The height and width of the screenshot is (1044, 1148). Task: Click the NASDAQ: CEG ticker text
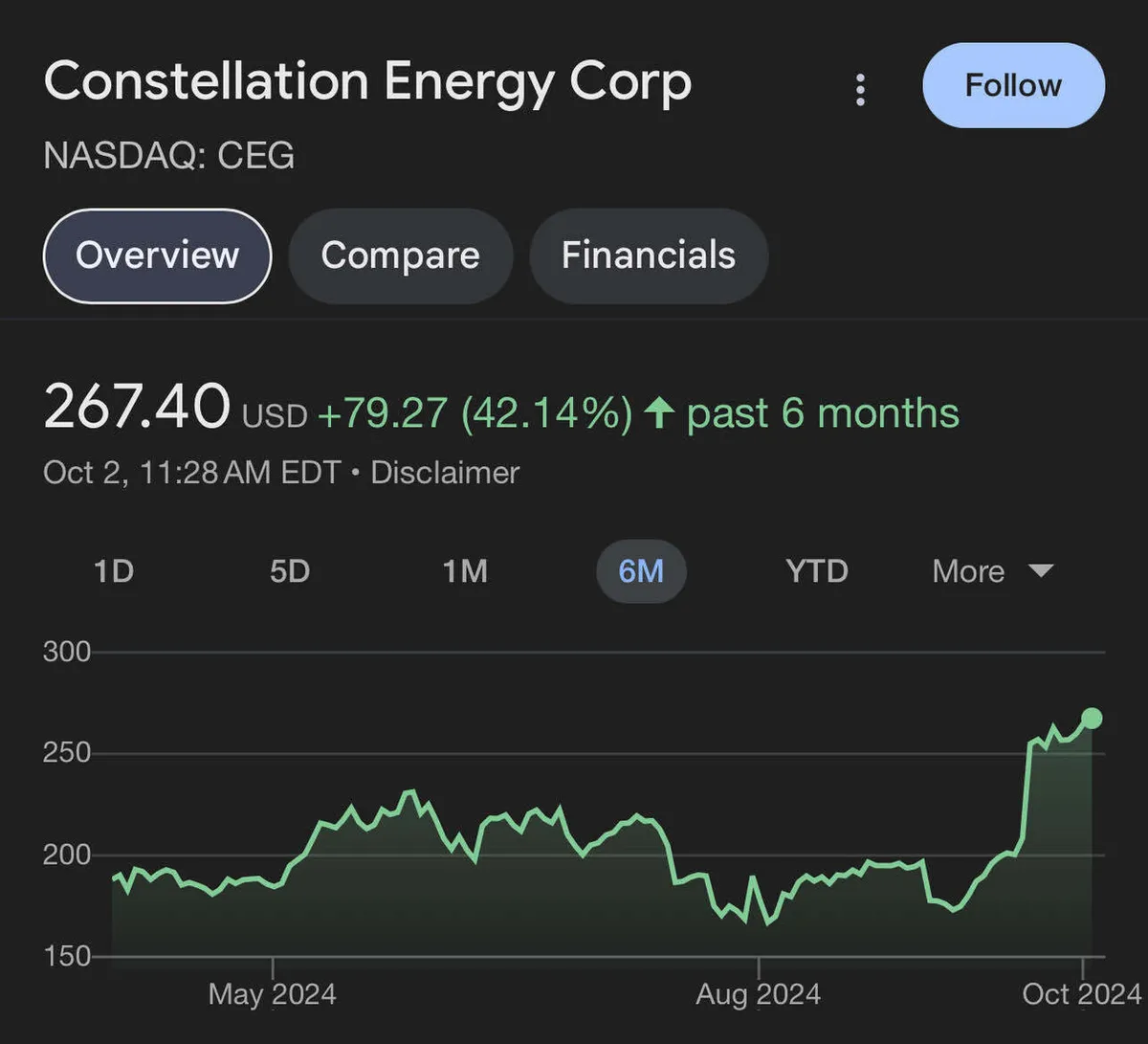point(168,155)
